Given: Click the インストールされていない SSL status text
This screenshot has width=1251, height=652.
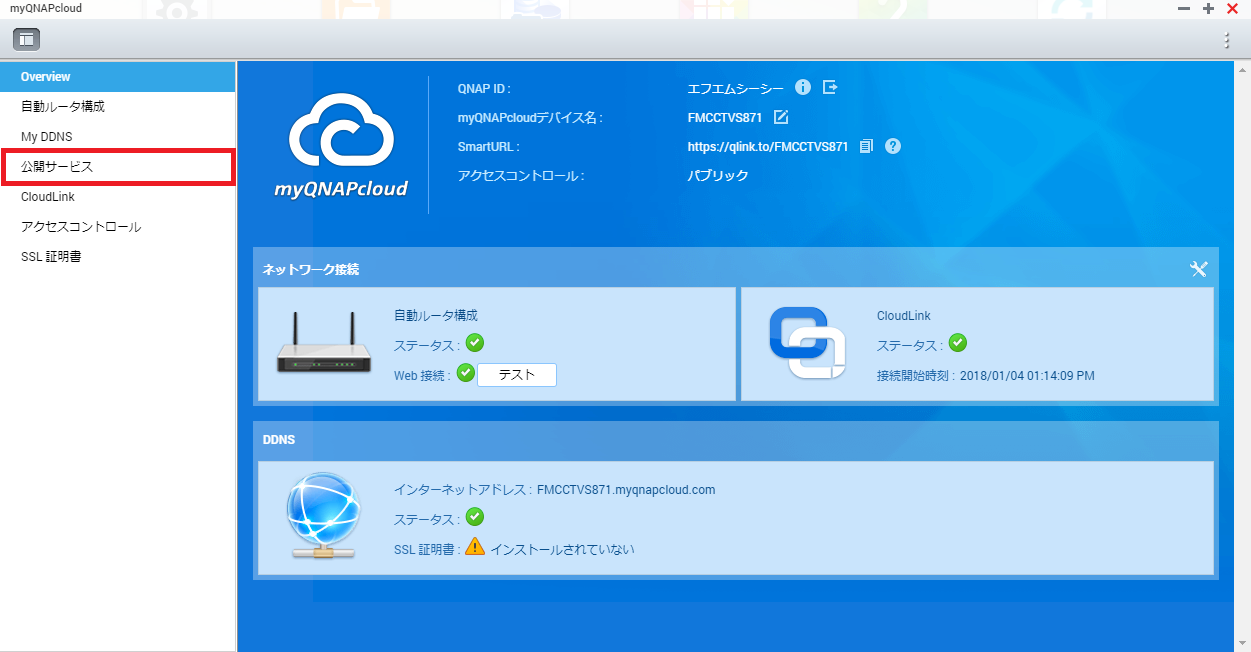Looking at the screenshot, I should click(x=562, y=549).
